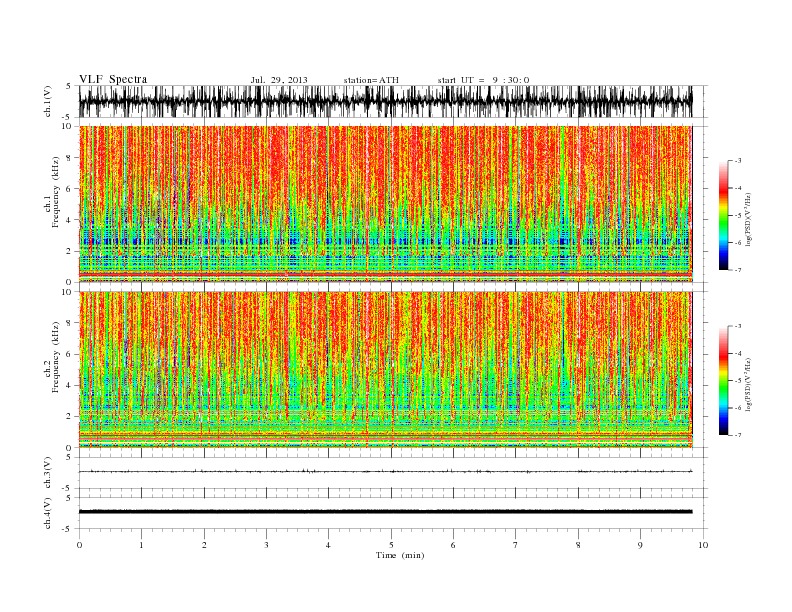Screen dimensions: 792x612
Task: Click the "0" tick on the time axis
Action: click(x=79, y=545)
